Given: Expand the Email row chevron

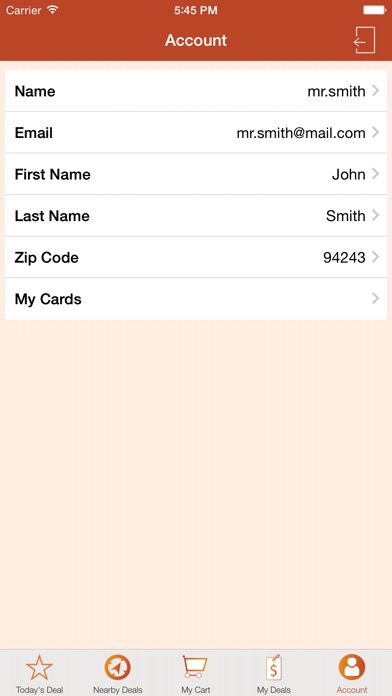Looking at the screenshot, I should (x=376, y=132).
